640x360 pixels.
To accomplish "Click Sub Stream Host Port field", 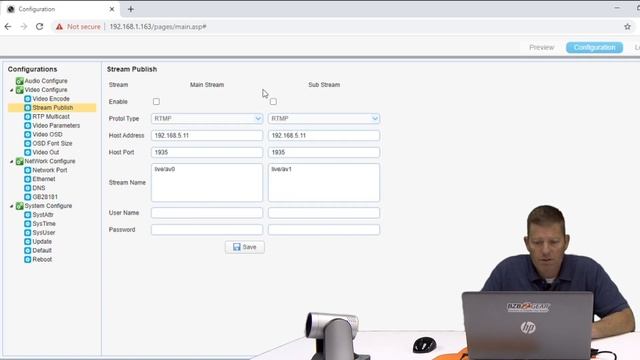I will [x=324, y=152].
